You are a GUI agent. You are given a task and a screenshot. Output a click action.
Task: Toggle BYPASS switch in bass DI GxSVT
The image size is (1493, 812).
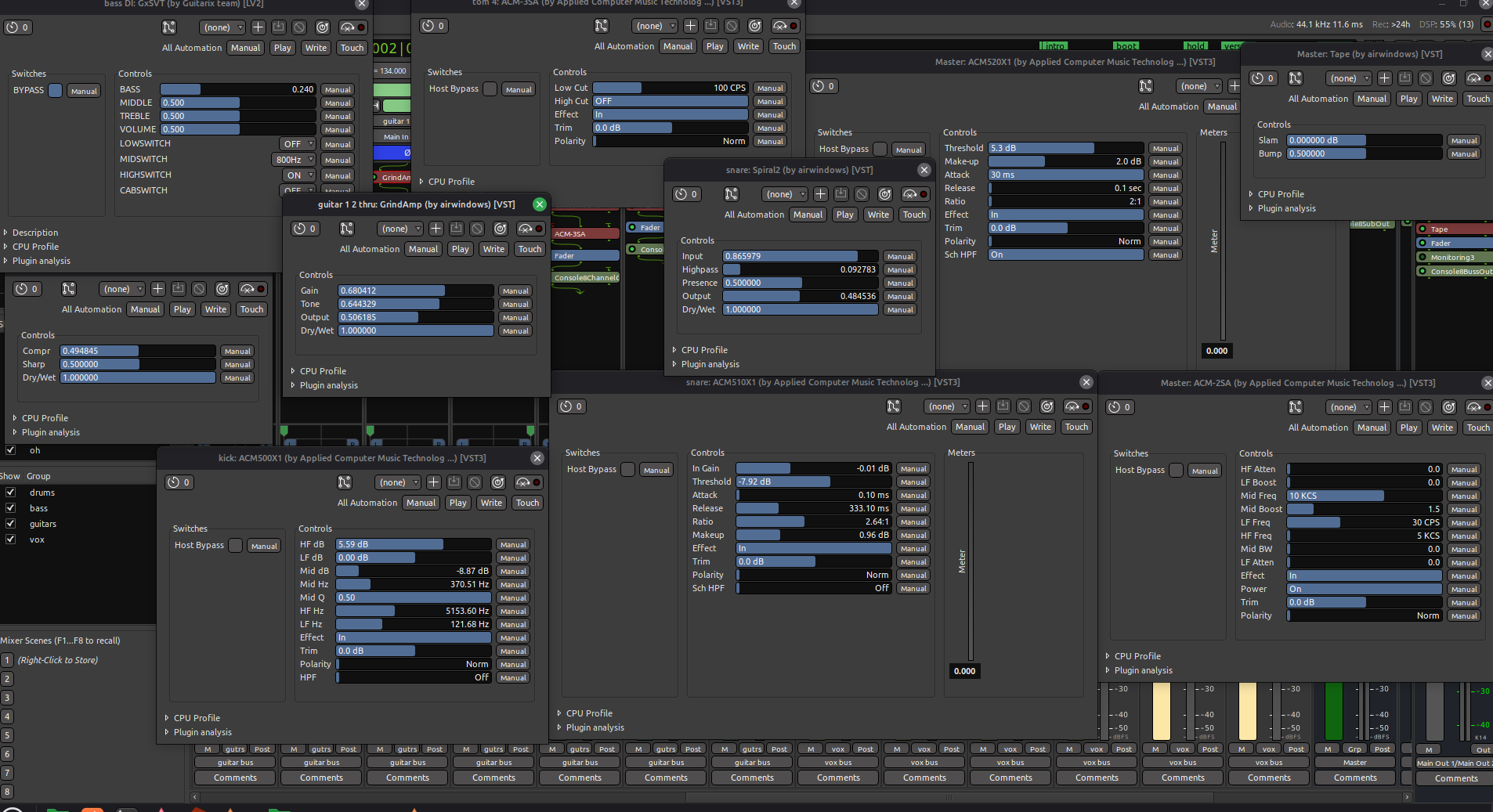[x=56, y=91]
